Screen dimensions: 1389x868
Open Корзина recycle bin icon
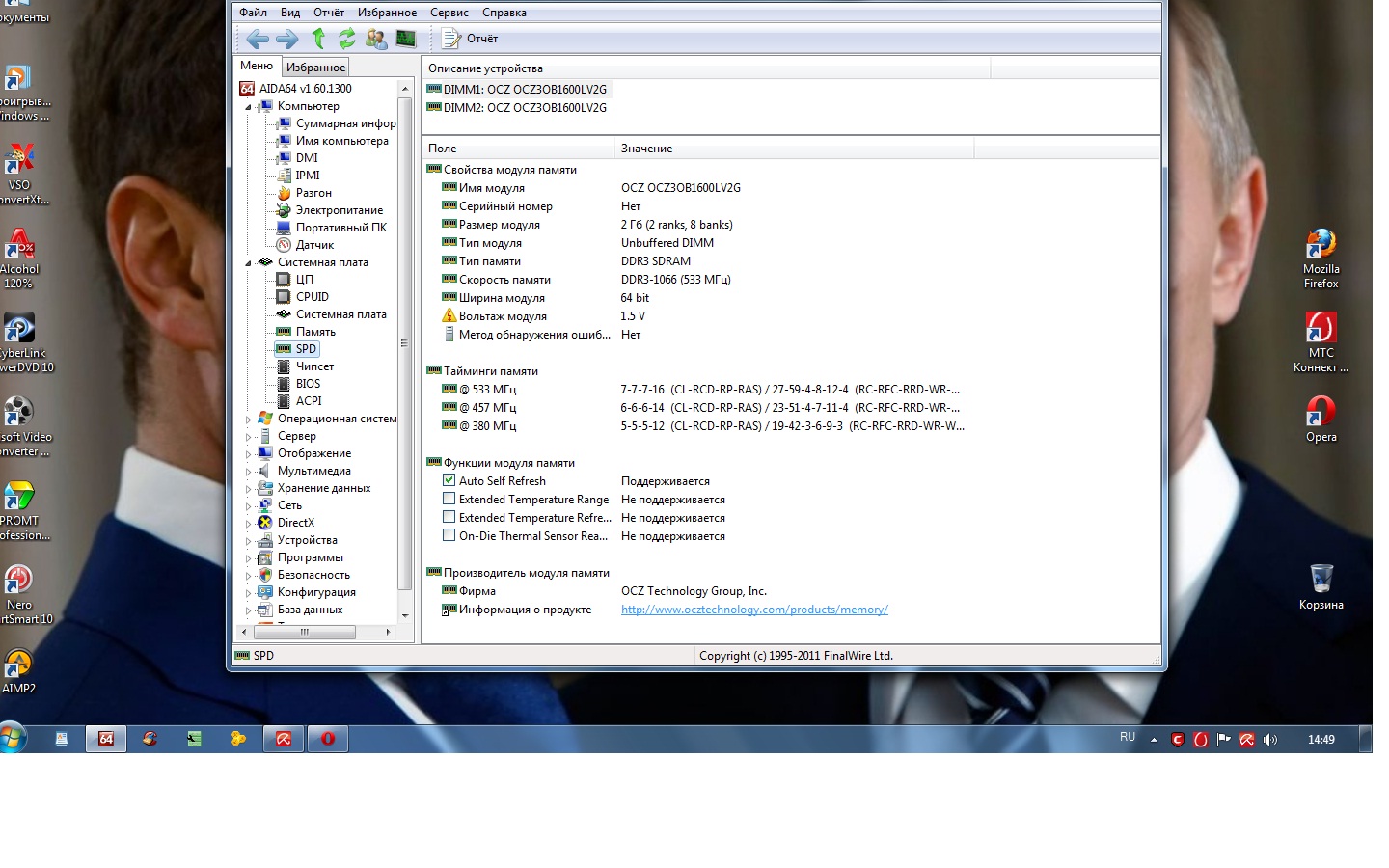1321,586
